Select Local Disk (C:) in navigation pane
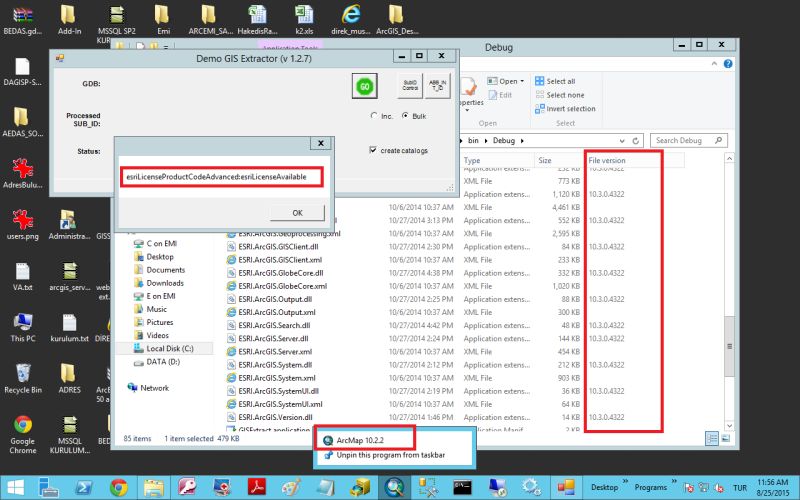800x500 pixels. [164, 348]
